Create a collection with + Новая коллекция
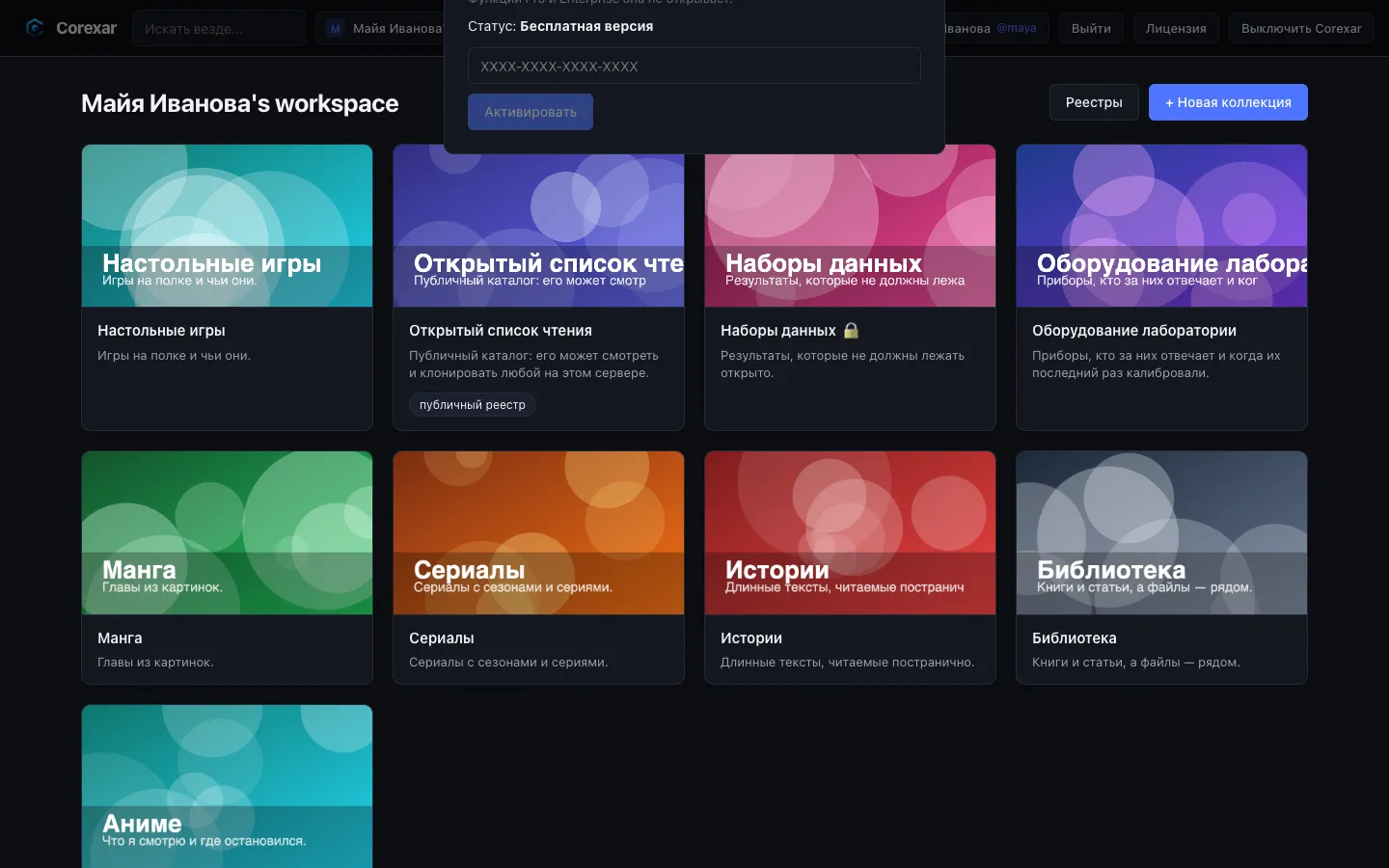 coord(1228,102)
